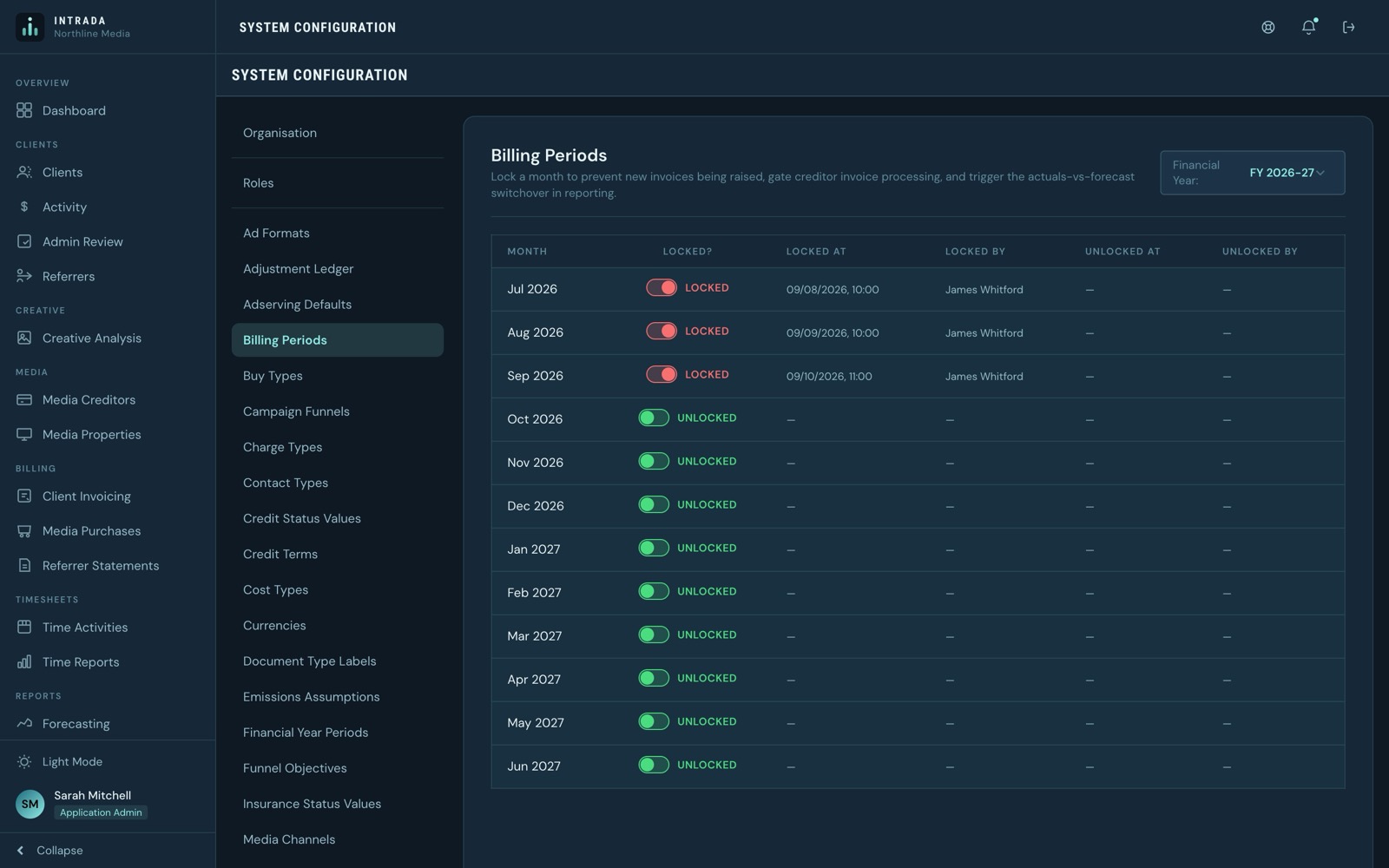Viewport: 1389px width, 868px height.
Task: Open the Roles settings section
Action: pos(337,183)
